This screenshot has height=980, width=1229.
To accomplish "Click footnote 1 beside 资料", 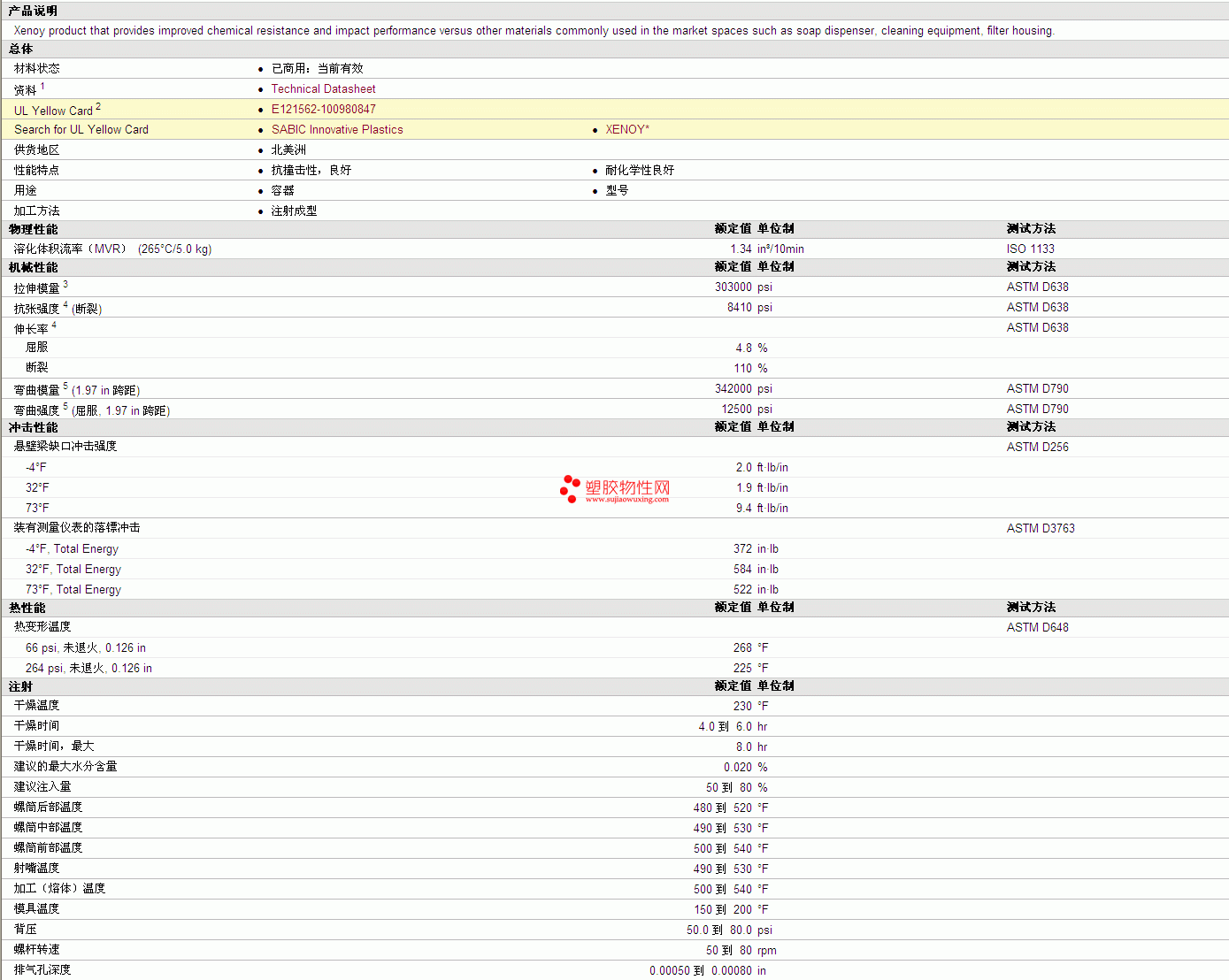I will (x=42, y=87).
